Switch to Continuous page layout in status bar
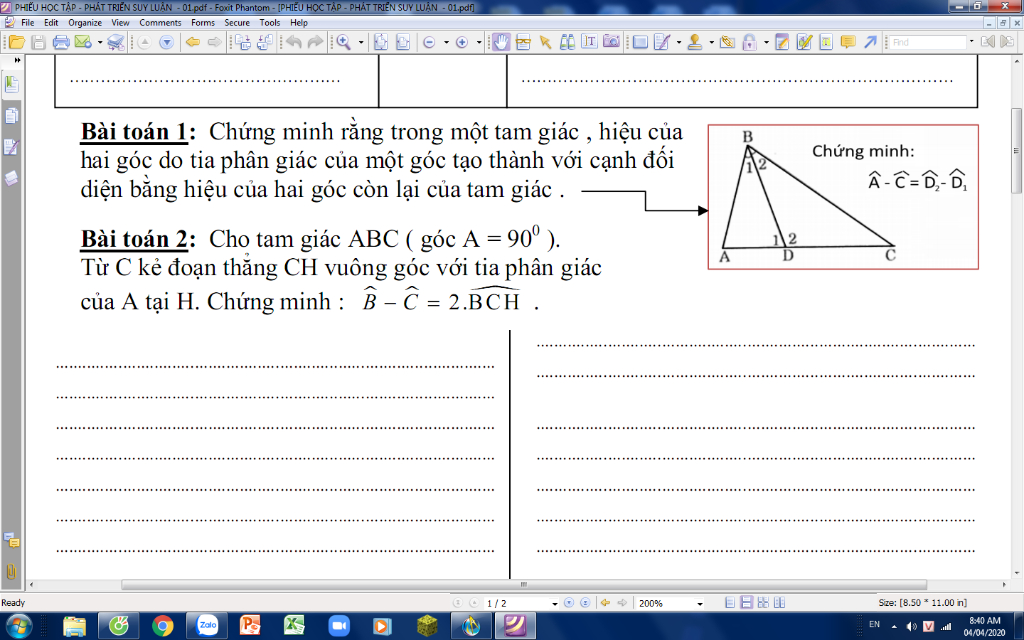The image size is (1024, 640). (x=746, y=603)
